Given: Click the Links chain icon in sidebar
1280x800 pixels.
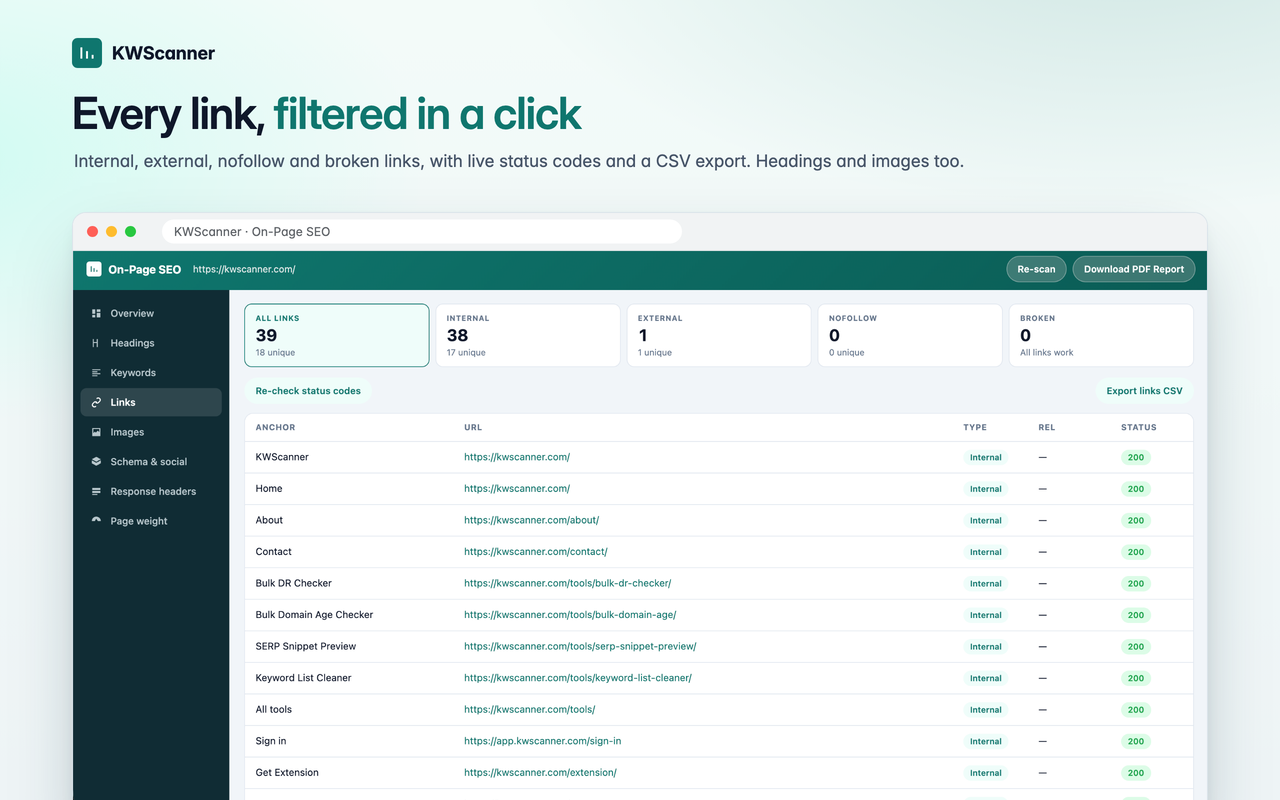Looking at the screenshot, I should coord(96,402).
